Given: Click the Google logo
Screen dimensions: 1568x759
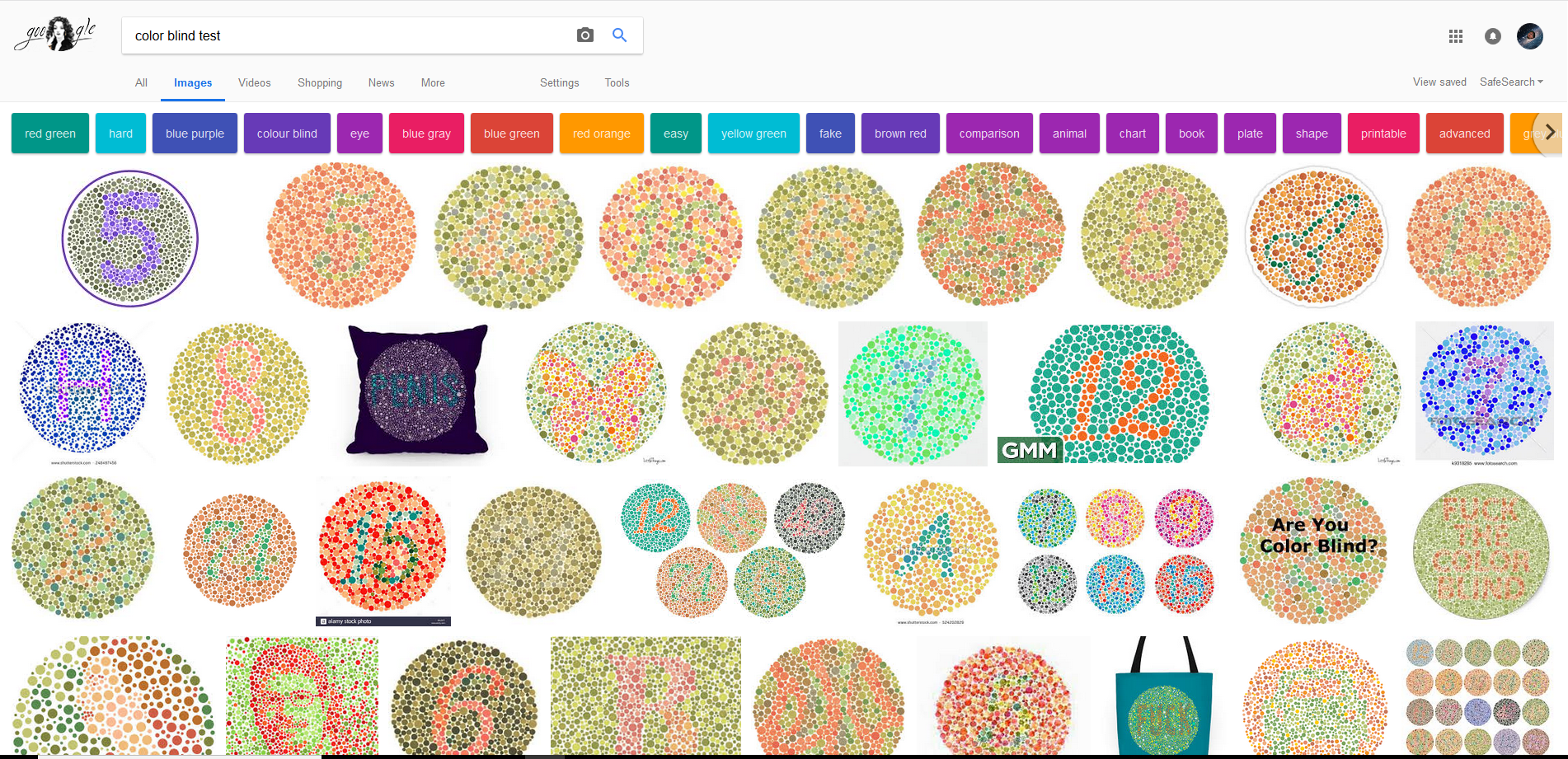Looking at the screenshot, I should (55, 35).
